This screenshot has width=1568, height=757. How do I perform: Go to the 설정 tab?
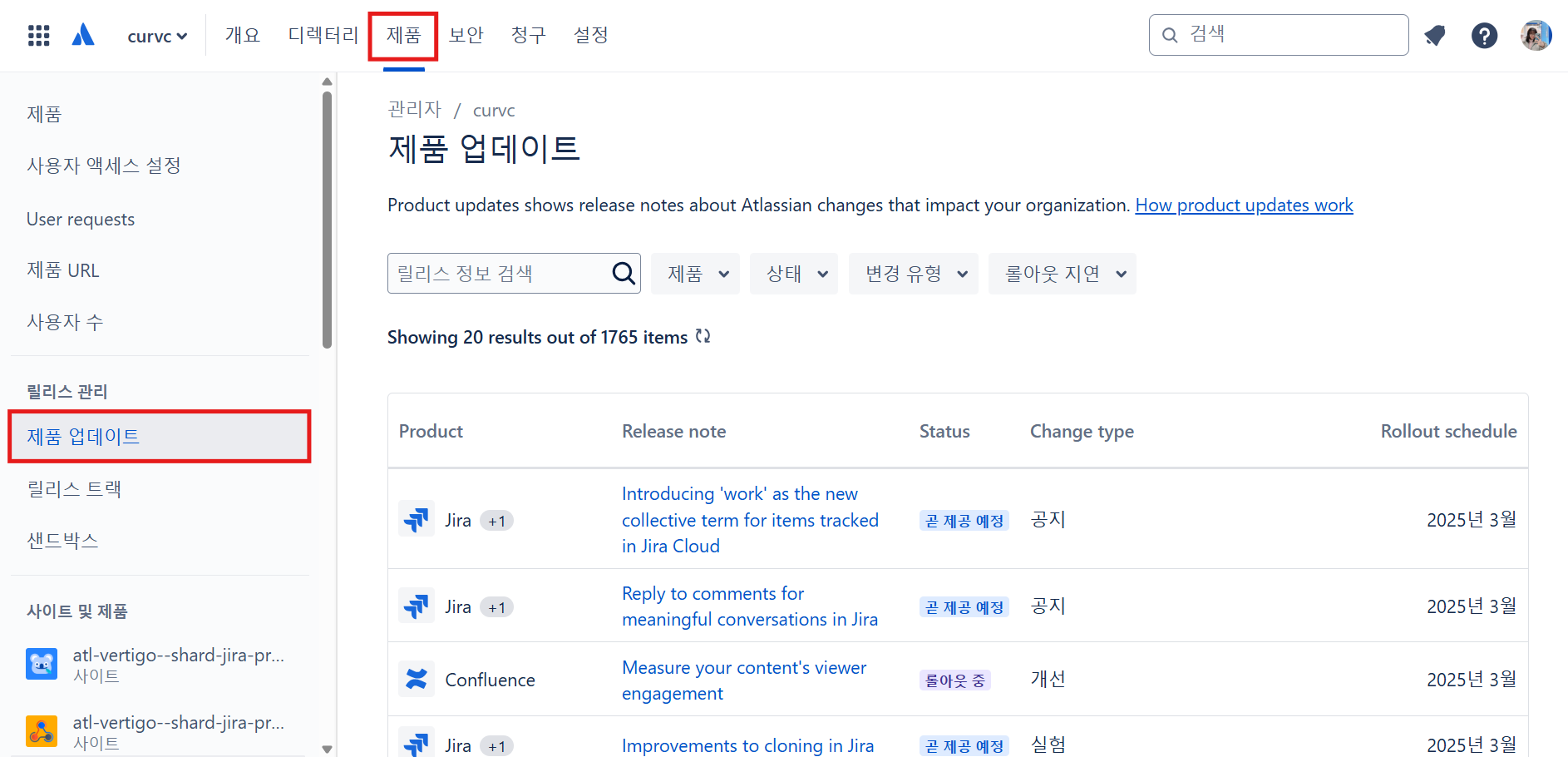[591, 35]
